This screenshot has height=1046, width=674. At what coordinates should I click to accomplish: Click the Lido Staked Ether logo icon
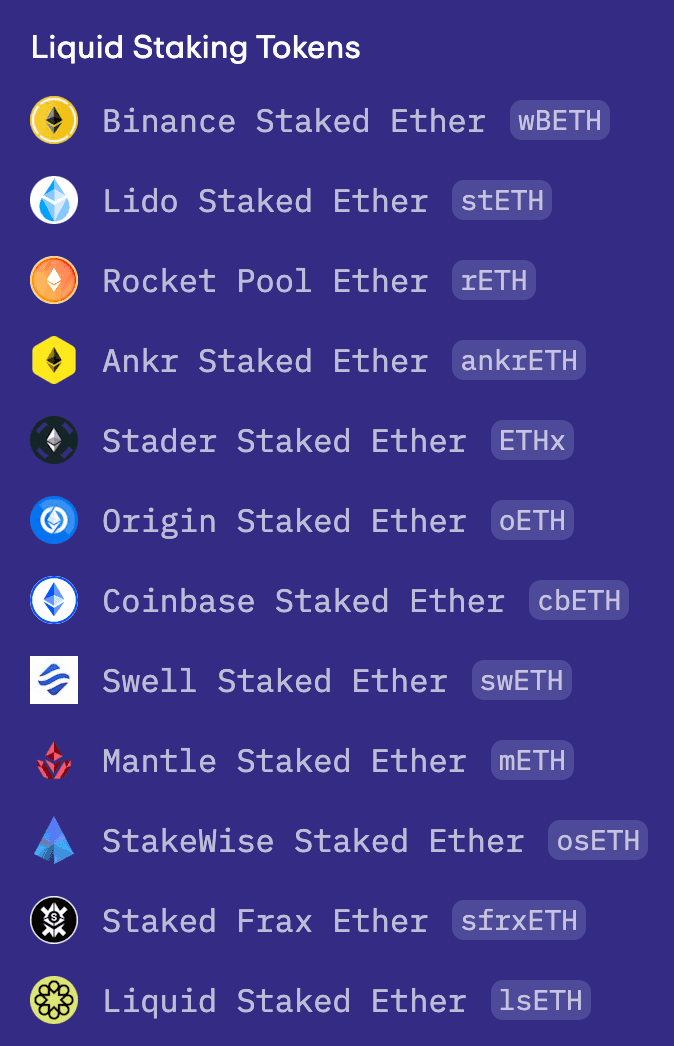(54, 201)
